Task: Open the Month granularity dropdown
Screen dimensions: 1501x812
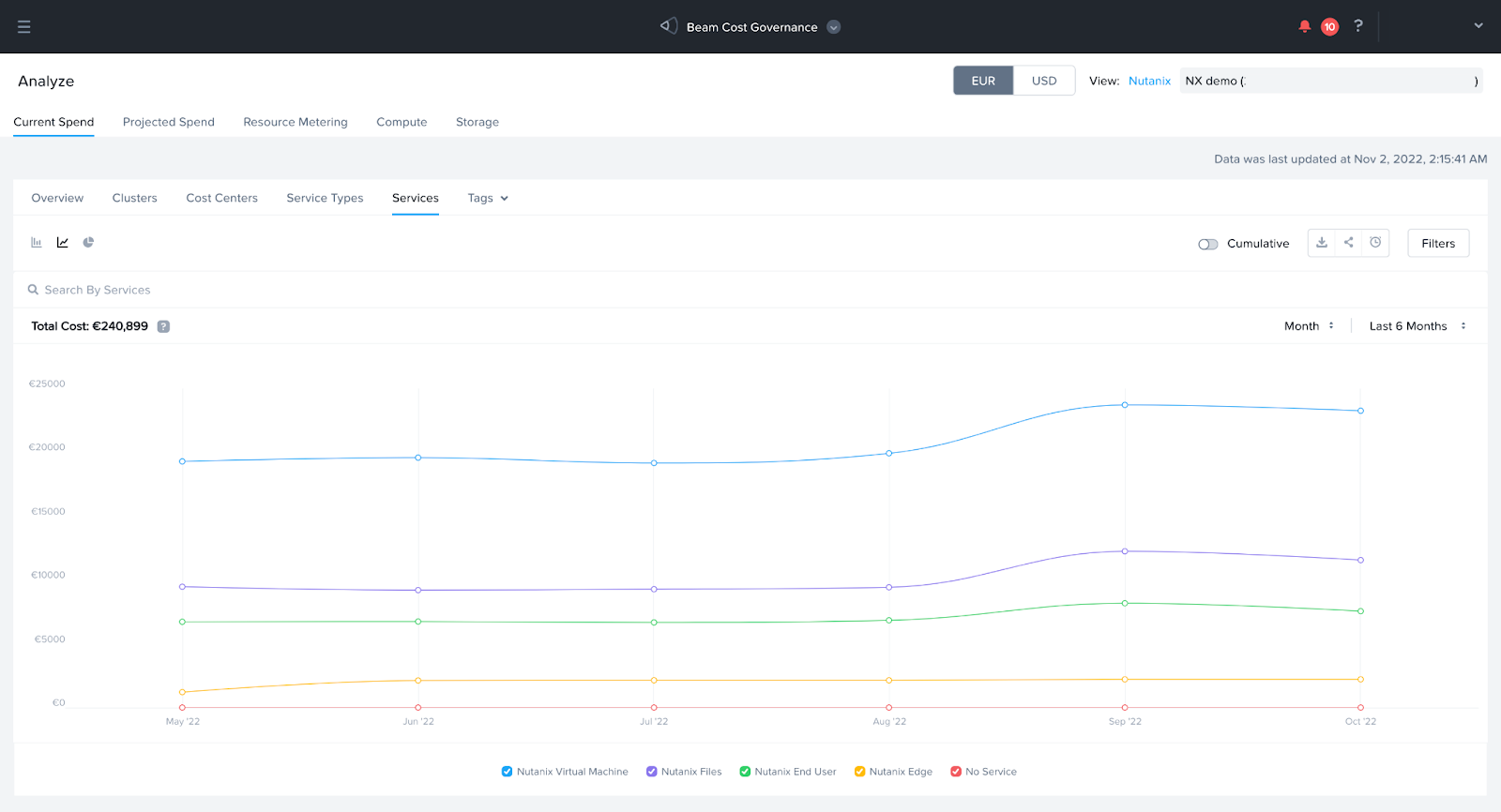Action: tap(1309, 326)
